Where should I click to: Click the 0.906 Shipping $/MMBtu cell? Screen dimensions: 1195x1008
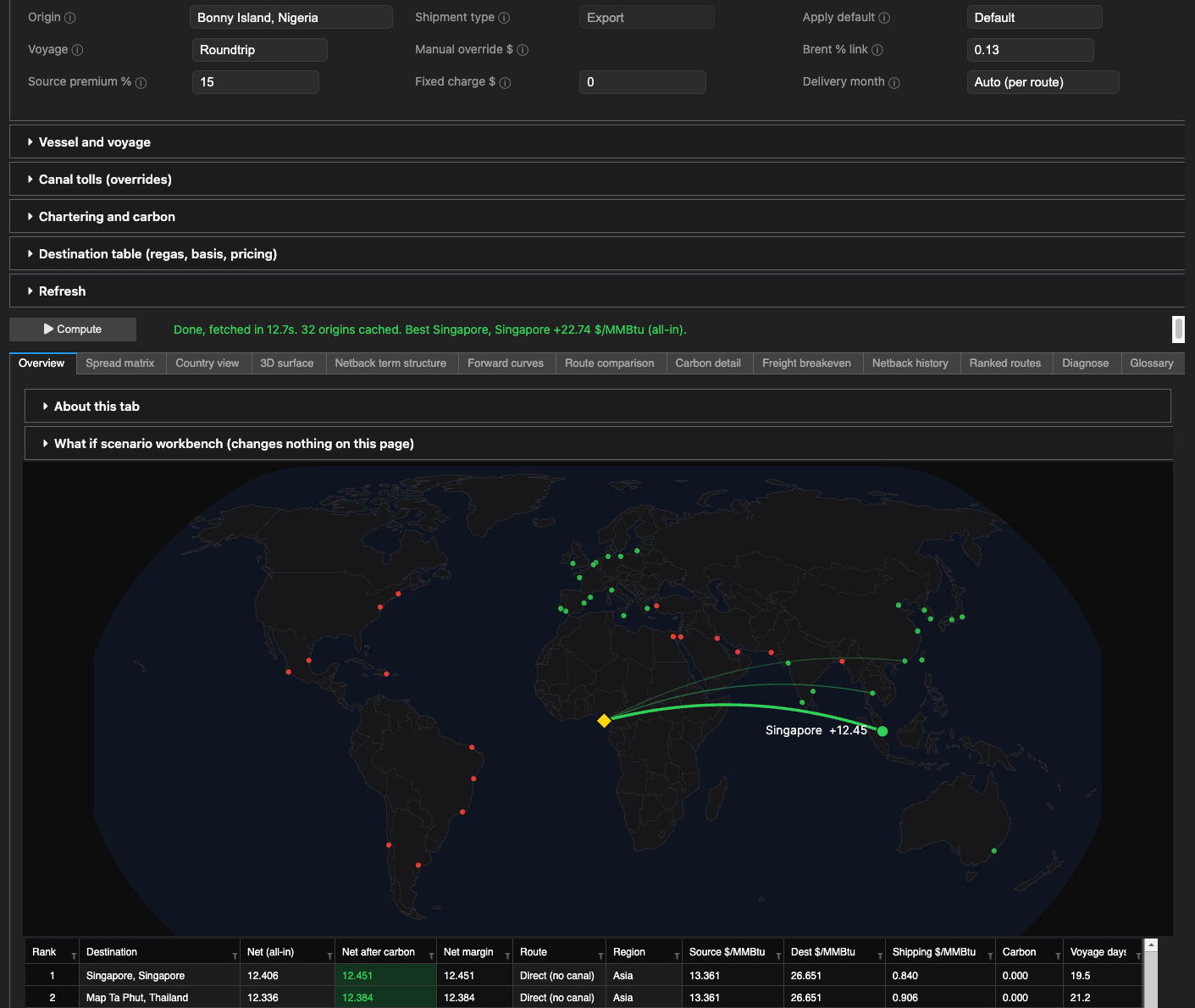coord(941,998)
